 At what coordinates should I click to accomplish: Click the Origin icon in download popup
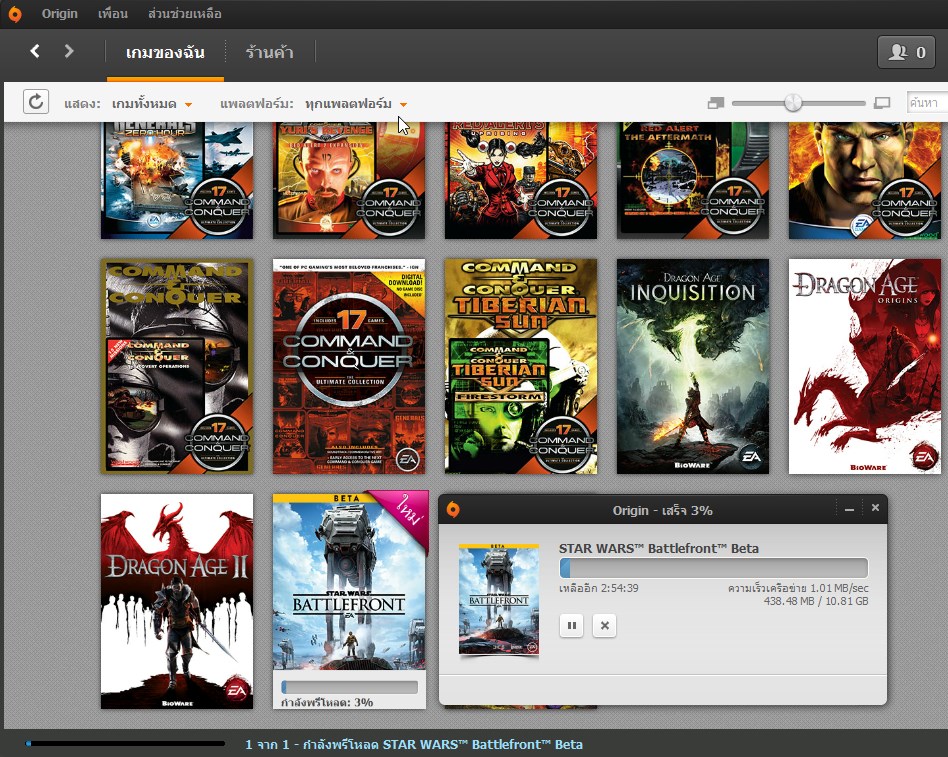pos(453,510)
